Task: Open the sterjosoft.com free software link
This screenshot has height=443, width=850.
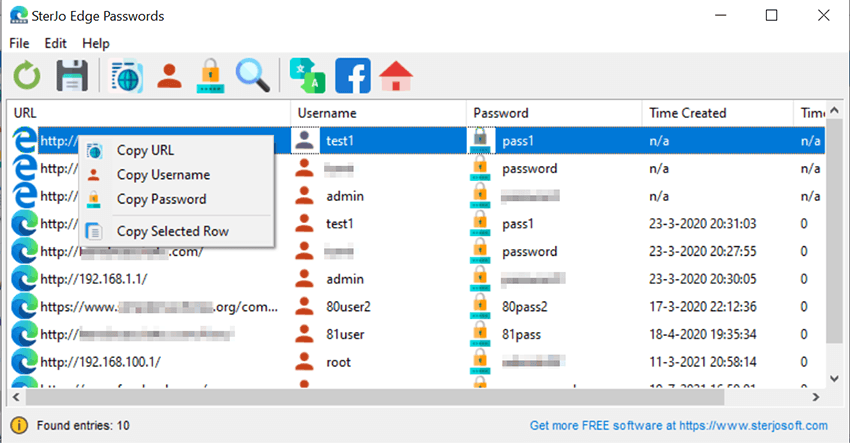Action: click(679, 425)
